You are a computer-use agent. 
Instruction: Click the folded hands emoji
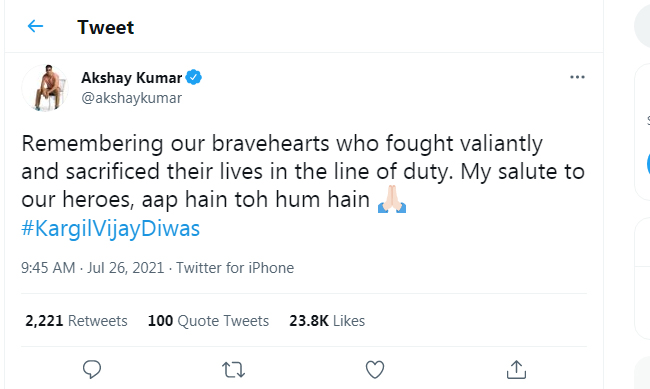coord(392,199)
